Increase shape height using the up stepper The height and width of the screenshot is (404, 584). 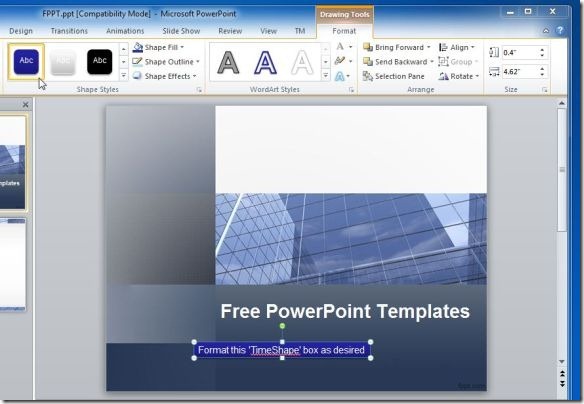(x=542, y=50)
